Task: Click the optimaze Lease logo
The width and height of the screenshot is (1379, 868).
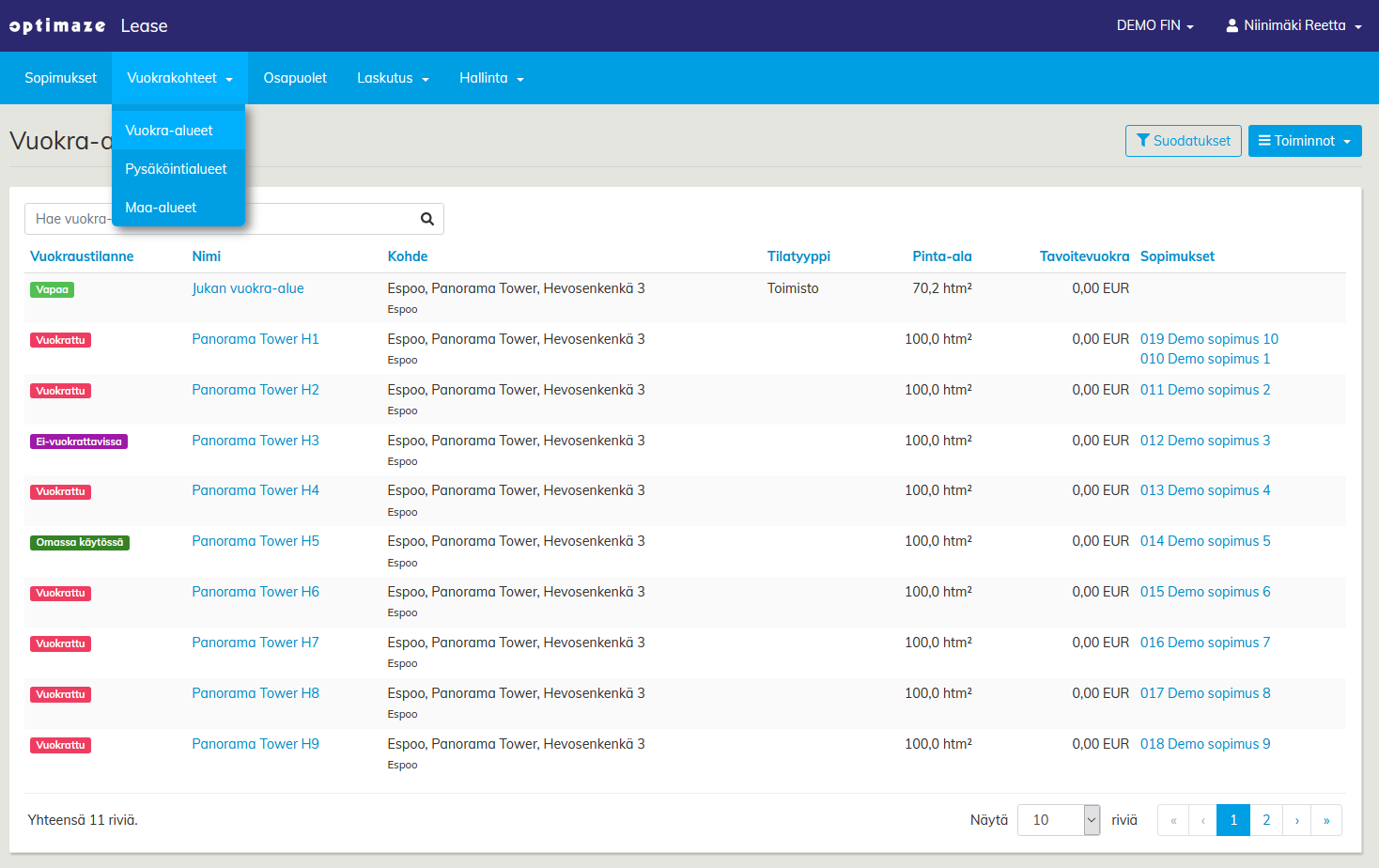Action: (x=88, y=25)
